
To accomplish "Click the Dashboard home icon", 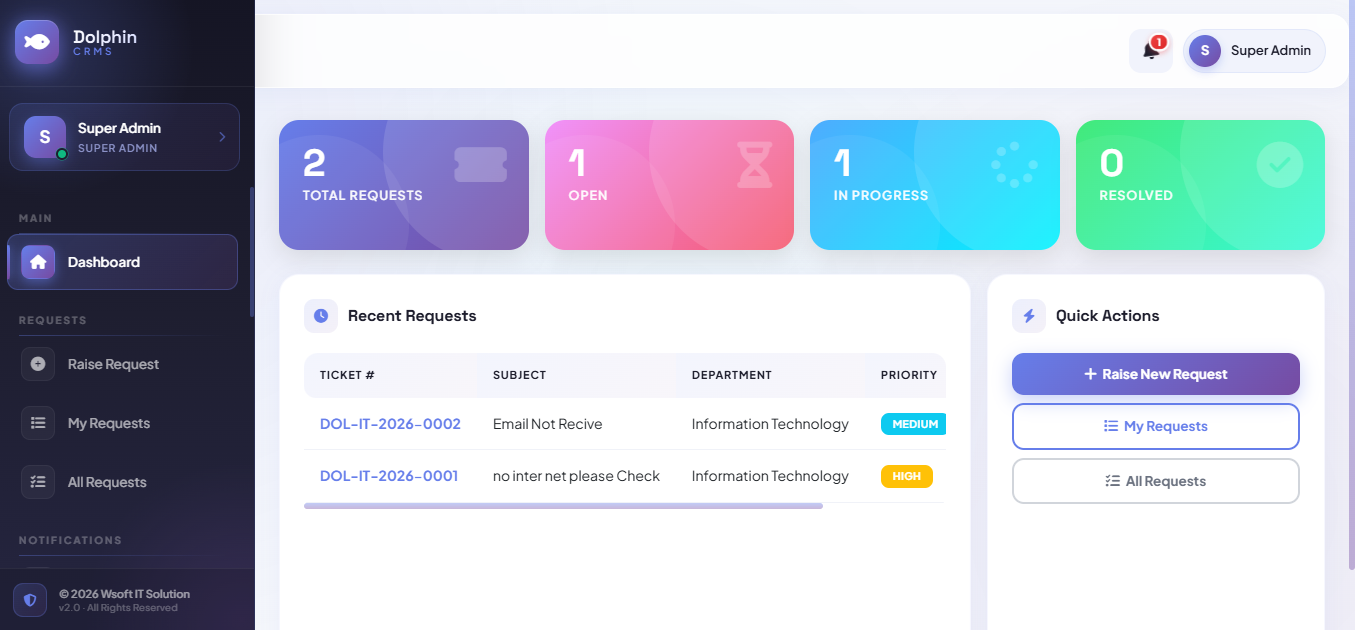I will pos(38,262).
